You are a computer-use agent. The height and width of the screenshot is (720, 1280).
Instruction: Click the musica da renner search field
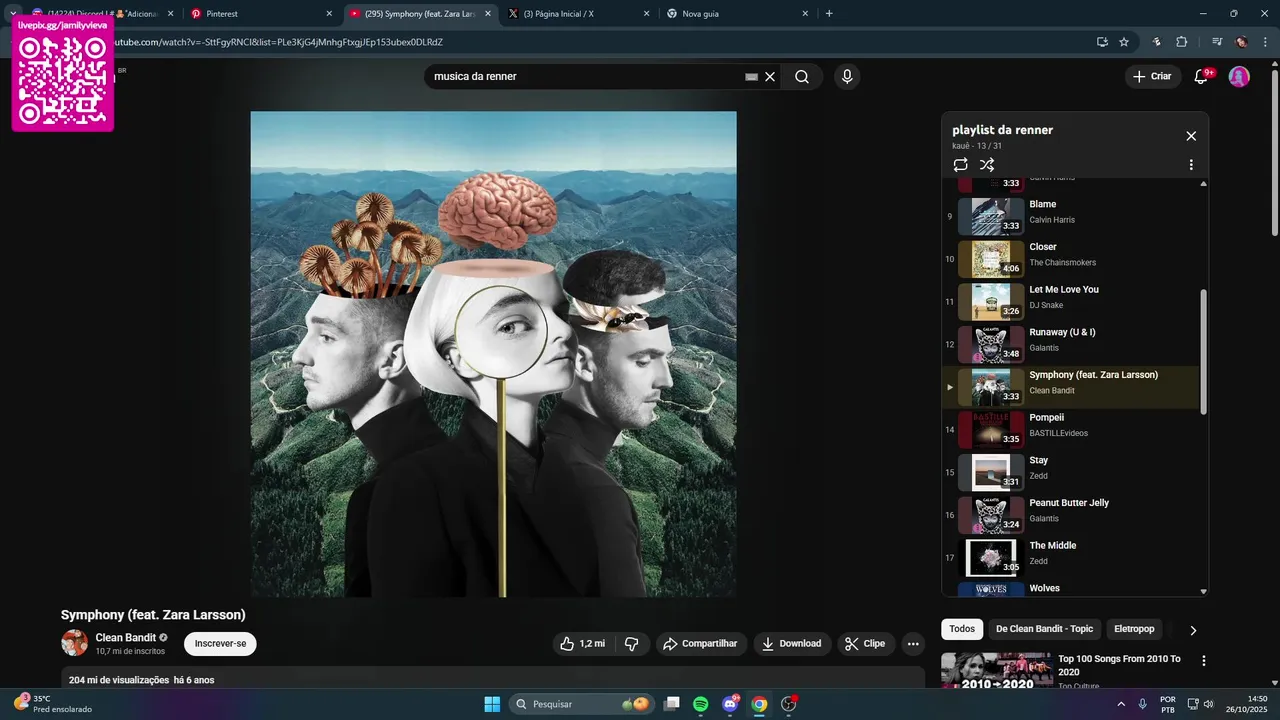pyautogui.click(x=585, y=76)
